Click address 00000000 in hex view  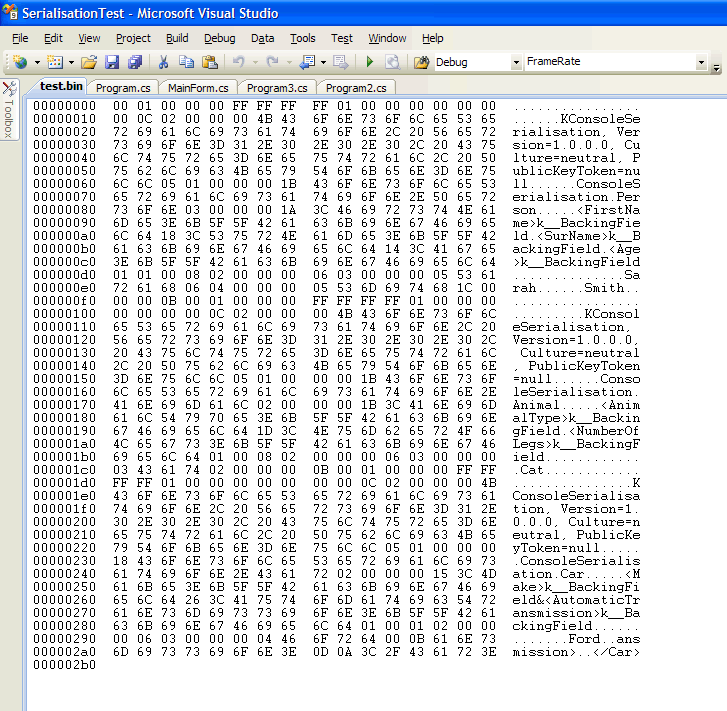[64, 106]
